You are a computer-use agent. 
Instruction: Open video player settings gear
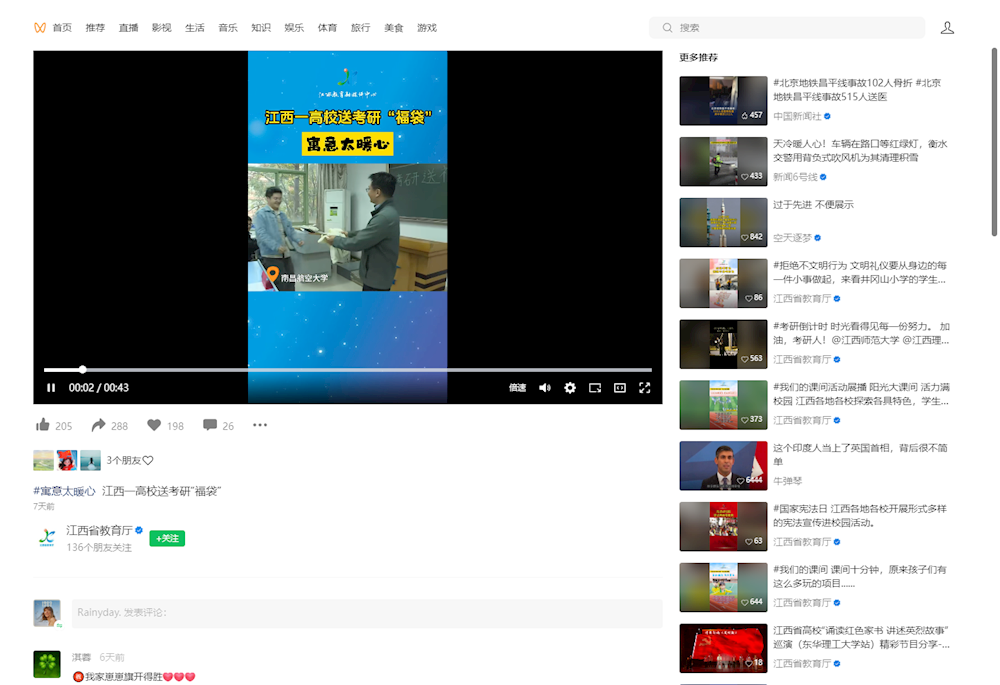pyautogui.click(x=570, y=388)
